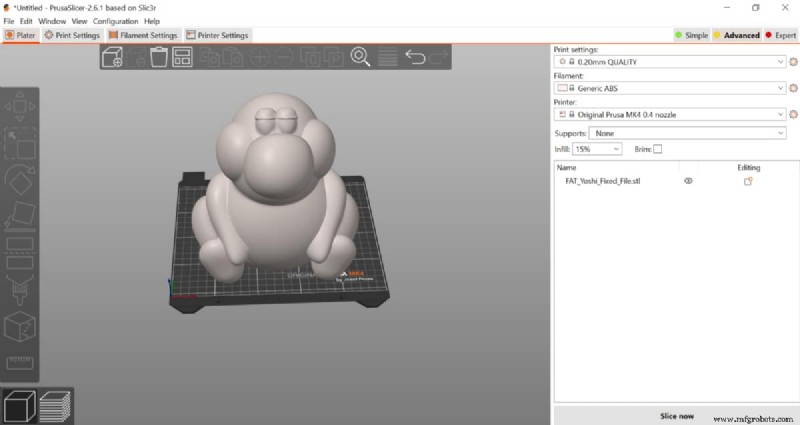Click the Name column header

point(566,167)
